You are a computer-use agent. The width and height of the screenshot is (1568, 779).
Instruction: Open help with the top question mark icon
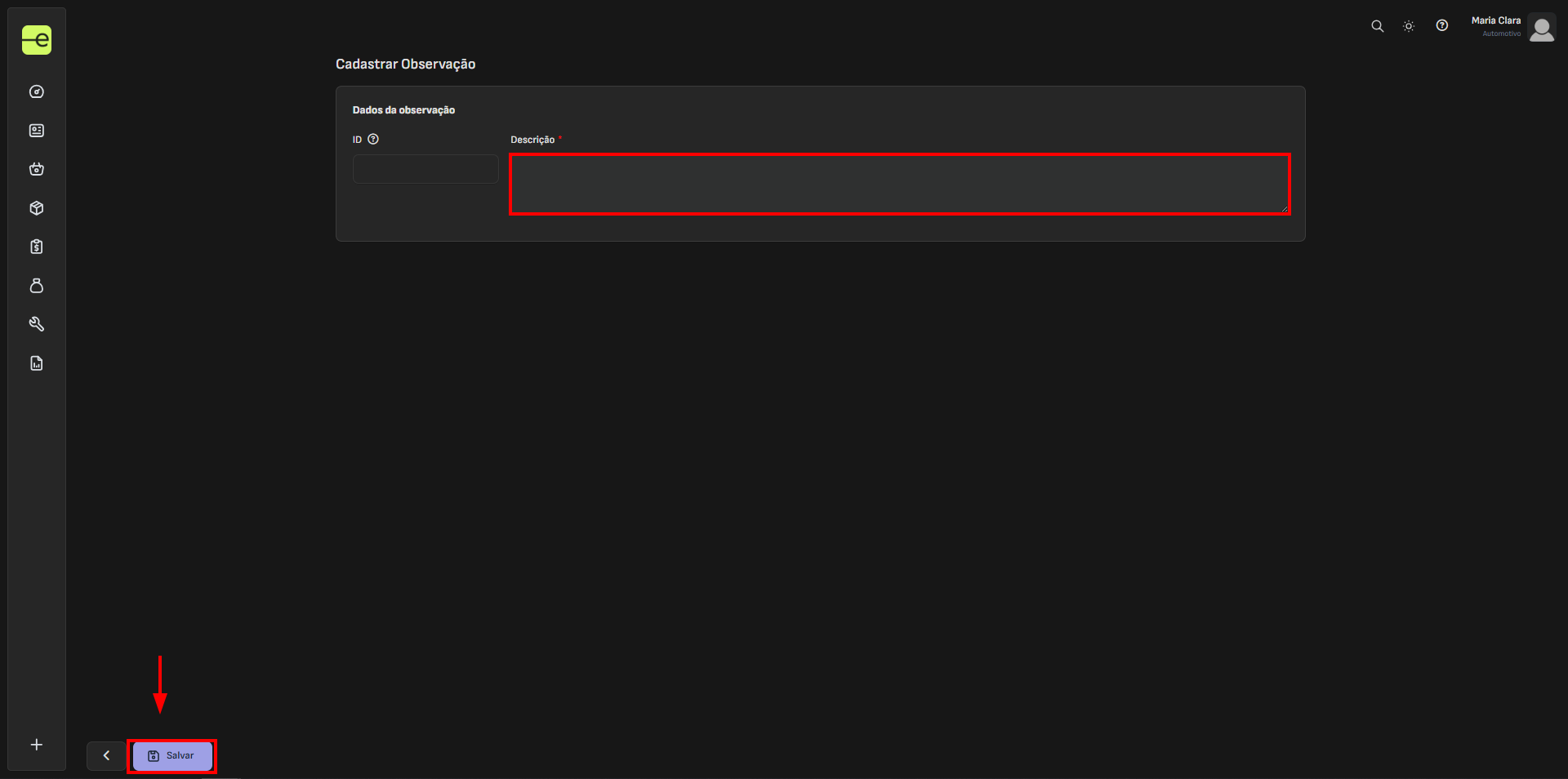point(1442,26)
